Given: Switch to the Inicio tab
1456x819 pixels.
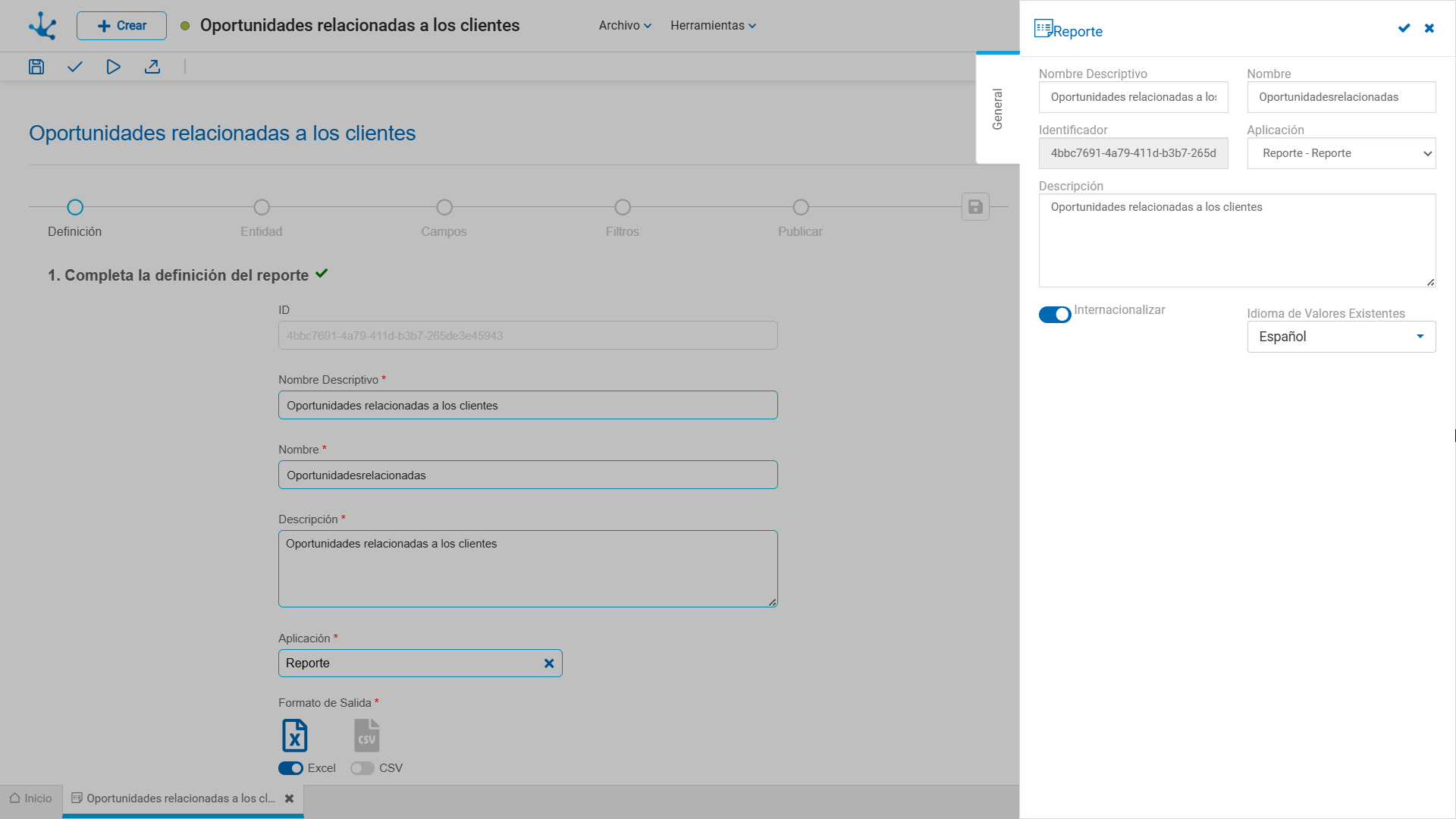Looking at the screenshot, I should tap(31, 799).
